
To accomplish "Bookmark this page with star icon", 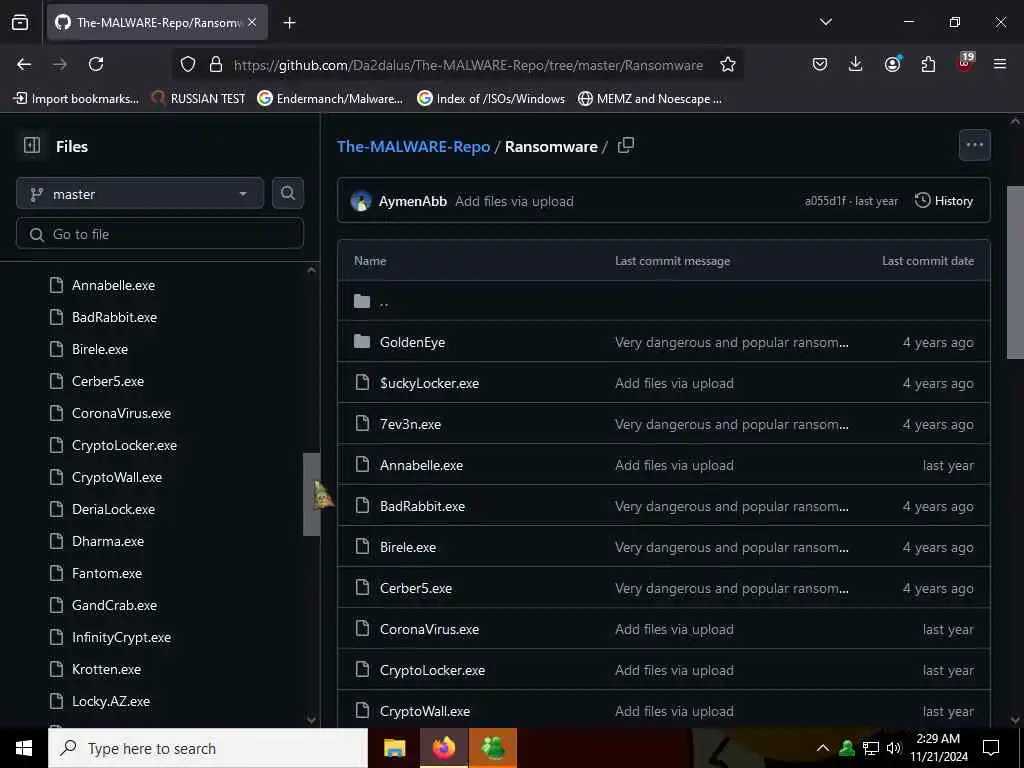I will coord(728,64).
